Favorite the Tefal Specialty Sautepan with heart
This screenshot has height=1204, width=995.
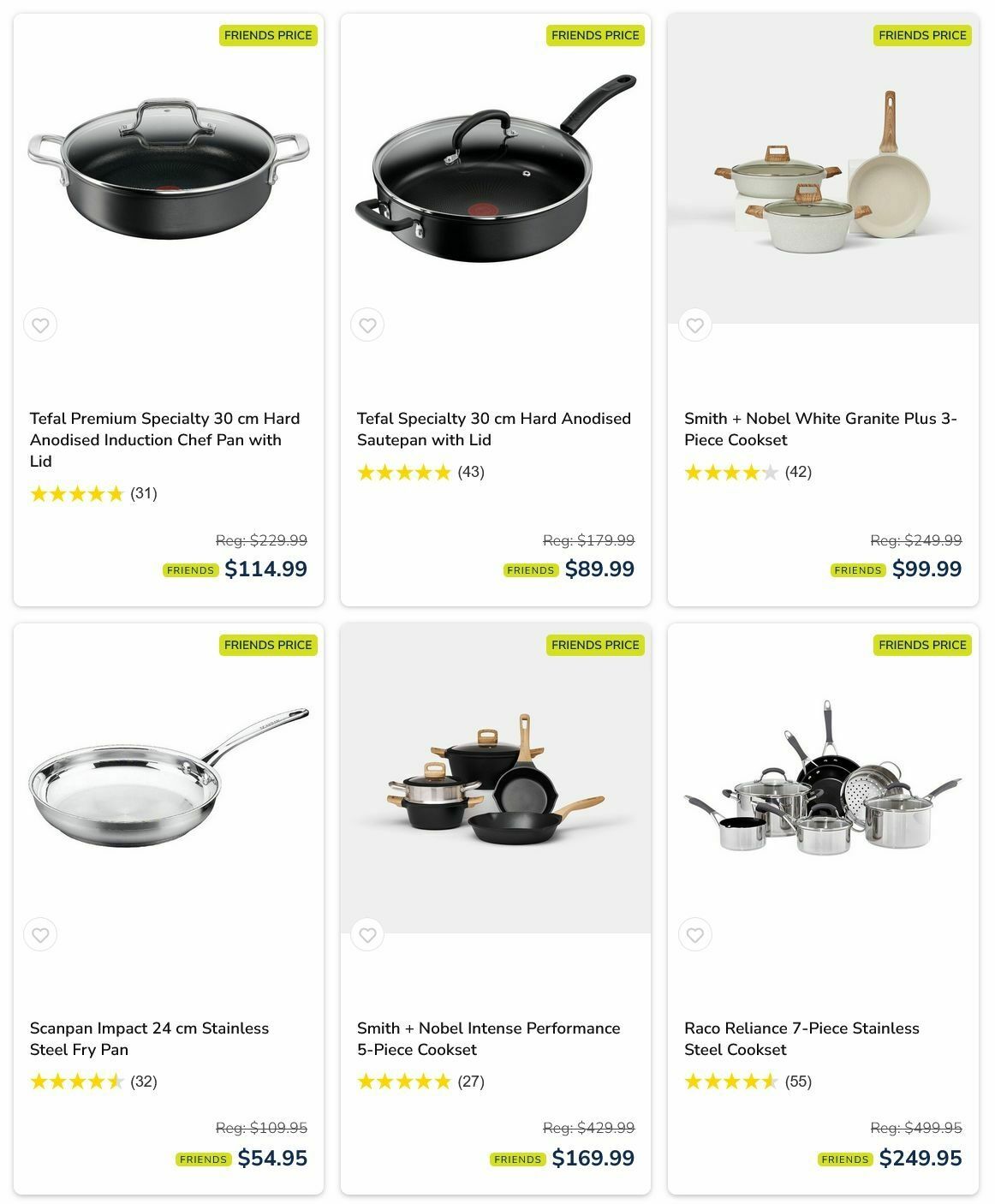[x=367, y=325]
